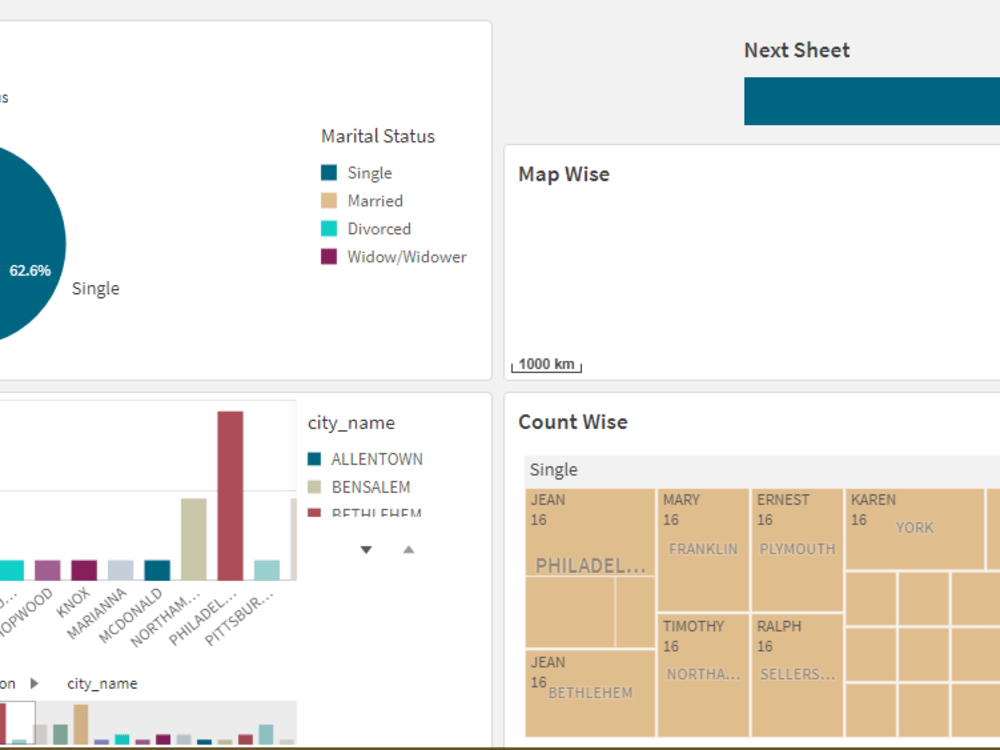Click the PITTSBURGH light teal bar
Image resolution: width=1000 pixels, height=750 pixels.
pos(267,570)
